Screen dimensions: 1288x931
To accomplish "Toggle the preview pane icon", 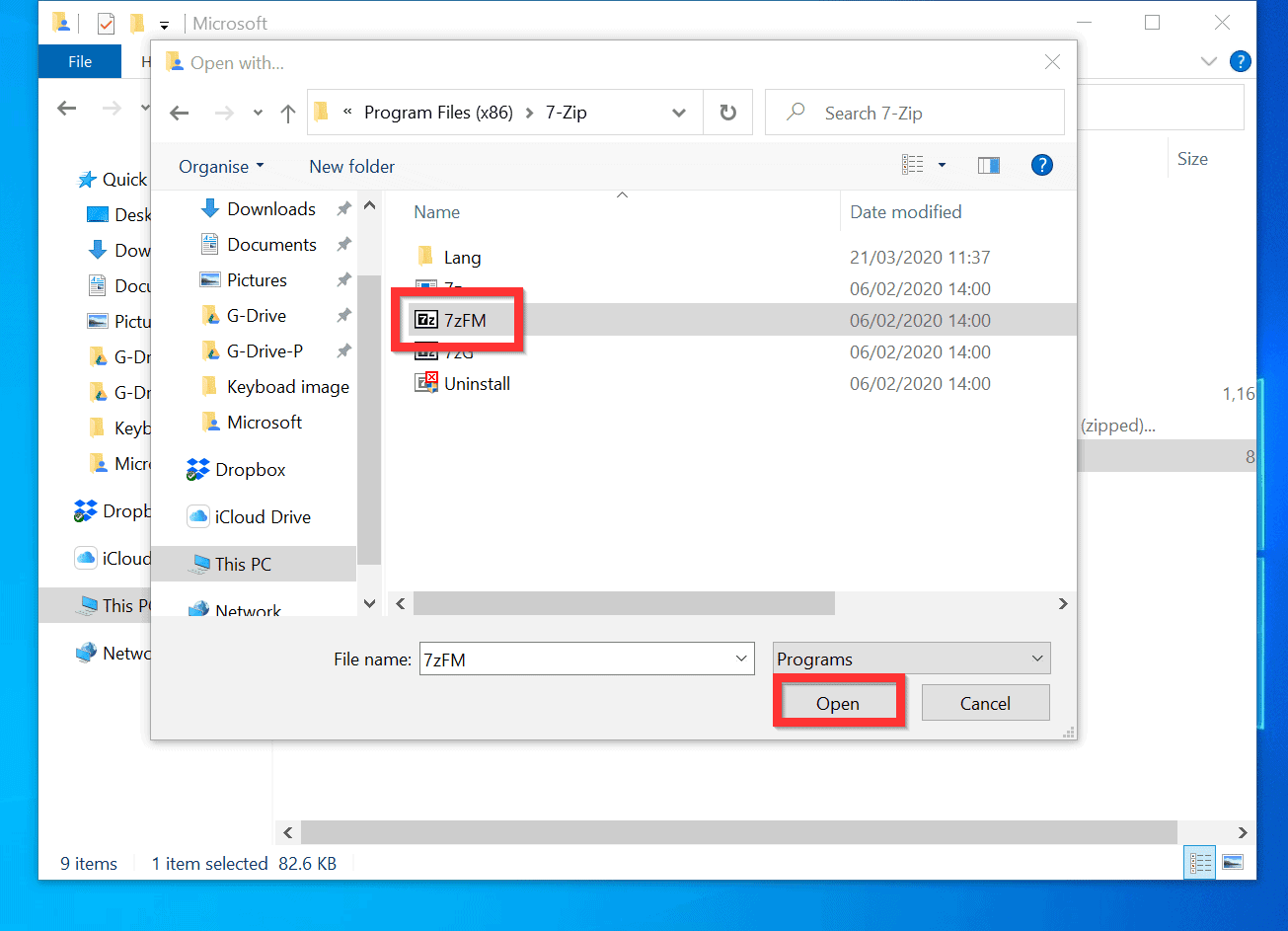I will (989, 165).
